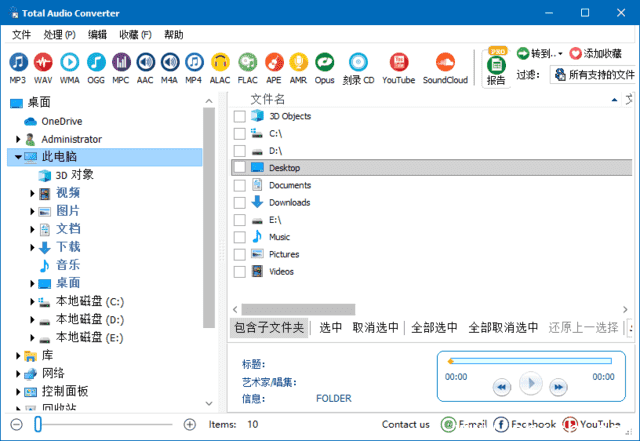Open the 帮助 menu
This screenshot has width=640, height=441.
[173, 34]
